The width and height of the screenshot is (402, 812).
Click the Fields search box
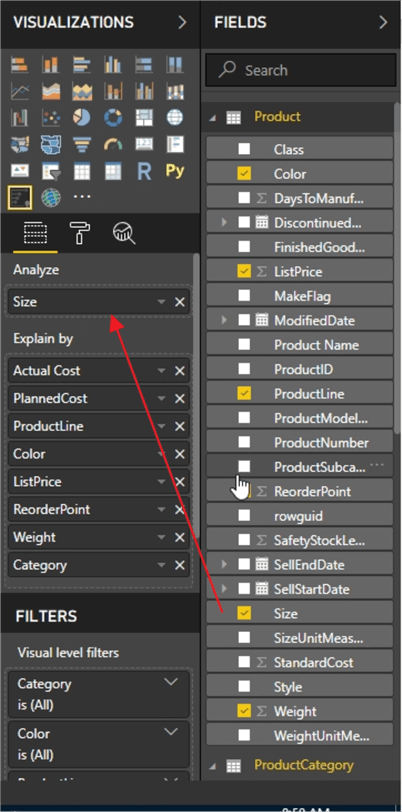coord(300,70)
